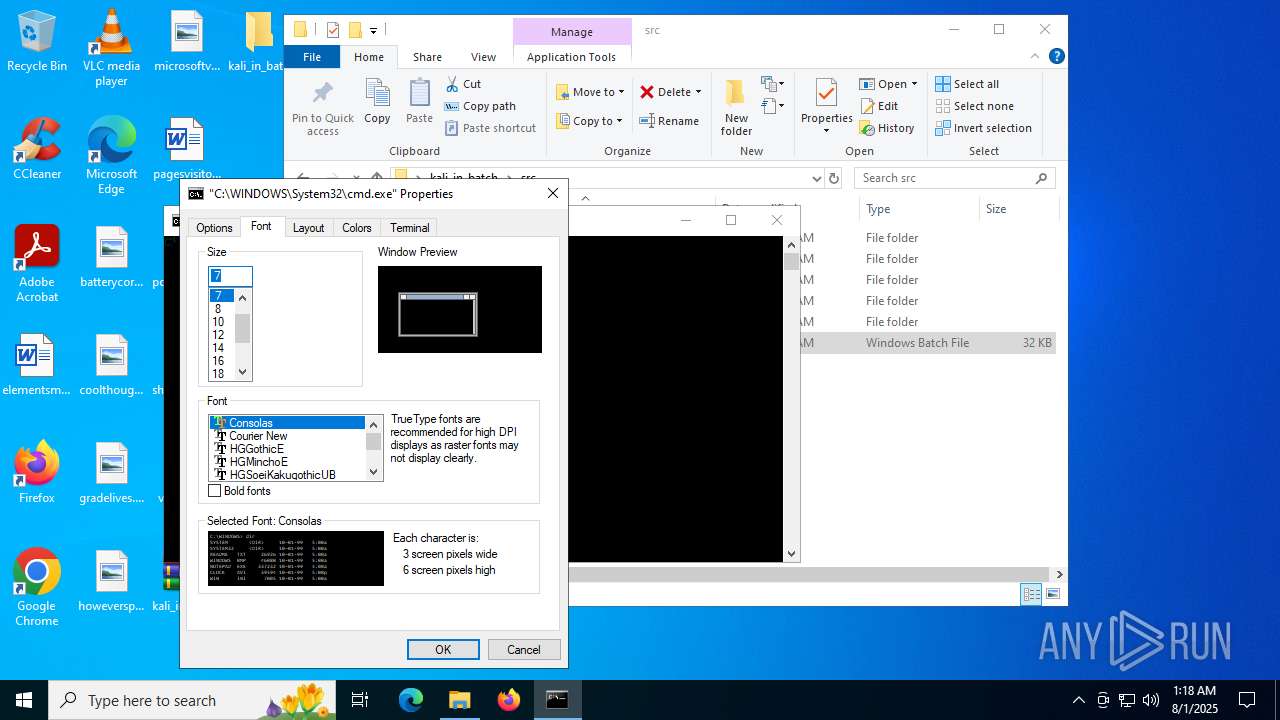Select VLC media player desktop icon
This screenshot has width=1280, height=720.
111,48
